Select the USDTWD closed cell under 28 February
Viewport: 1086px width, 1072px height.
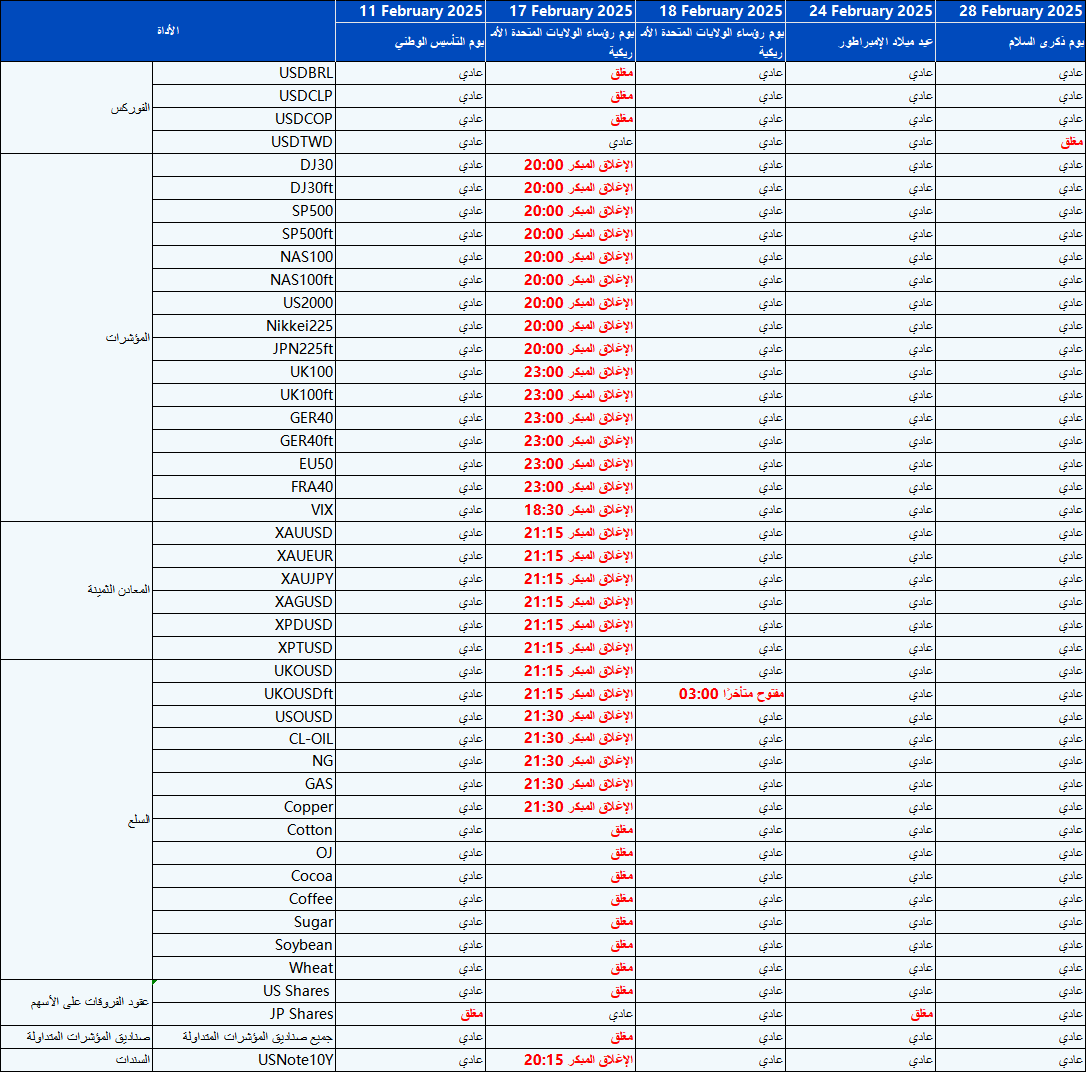1010,142
